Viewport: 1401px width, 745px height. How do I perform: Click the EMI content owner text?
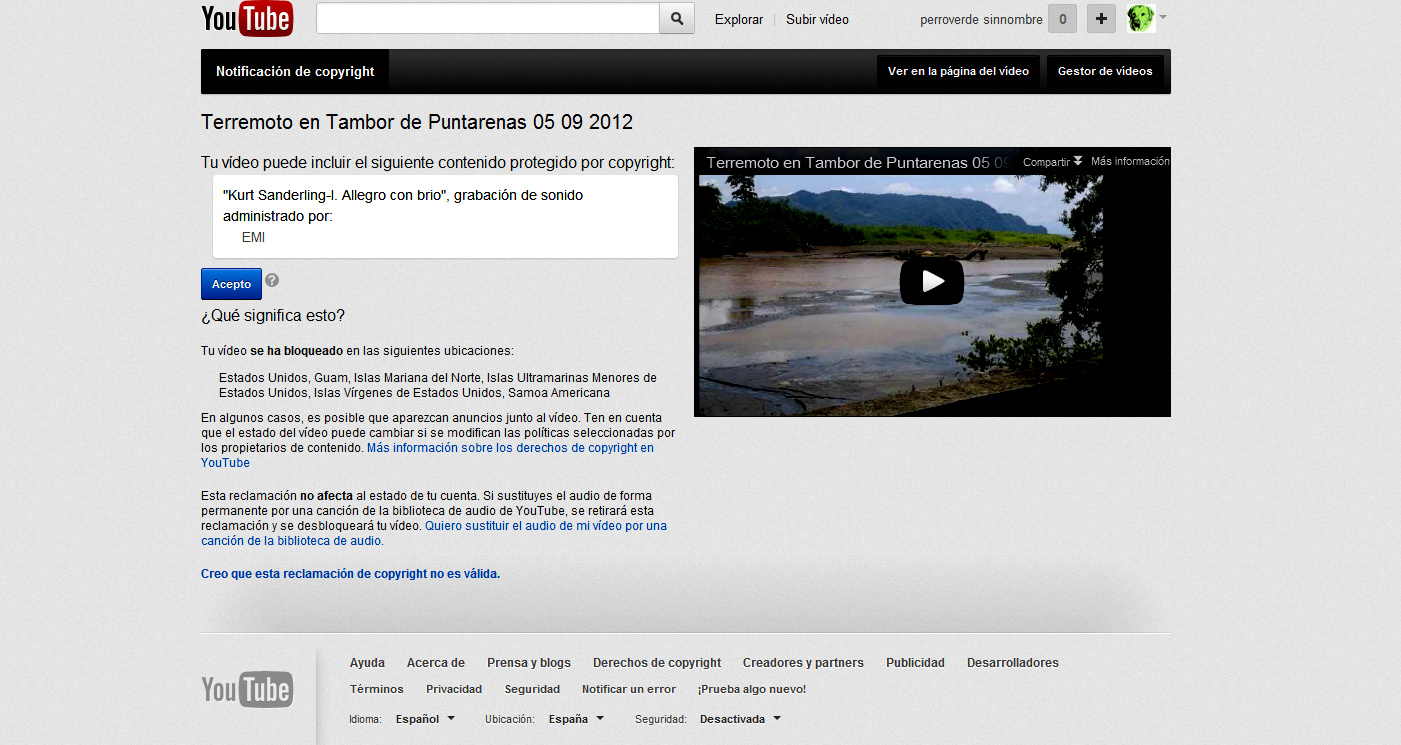click(253, 237)
